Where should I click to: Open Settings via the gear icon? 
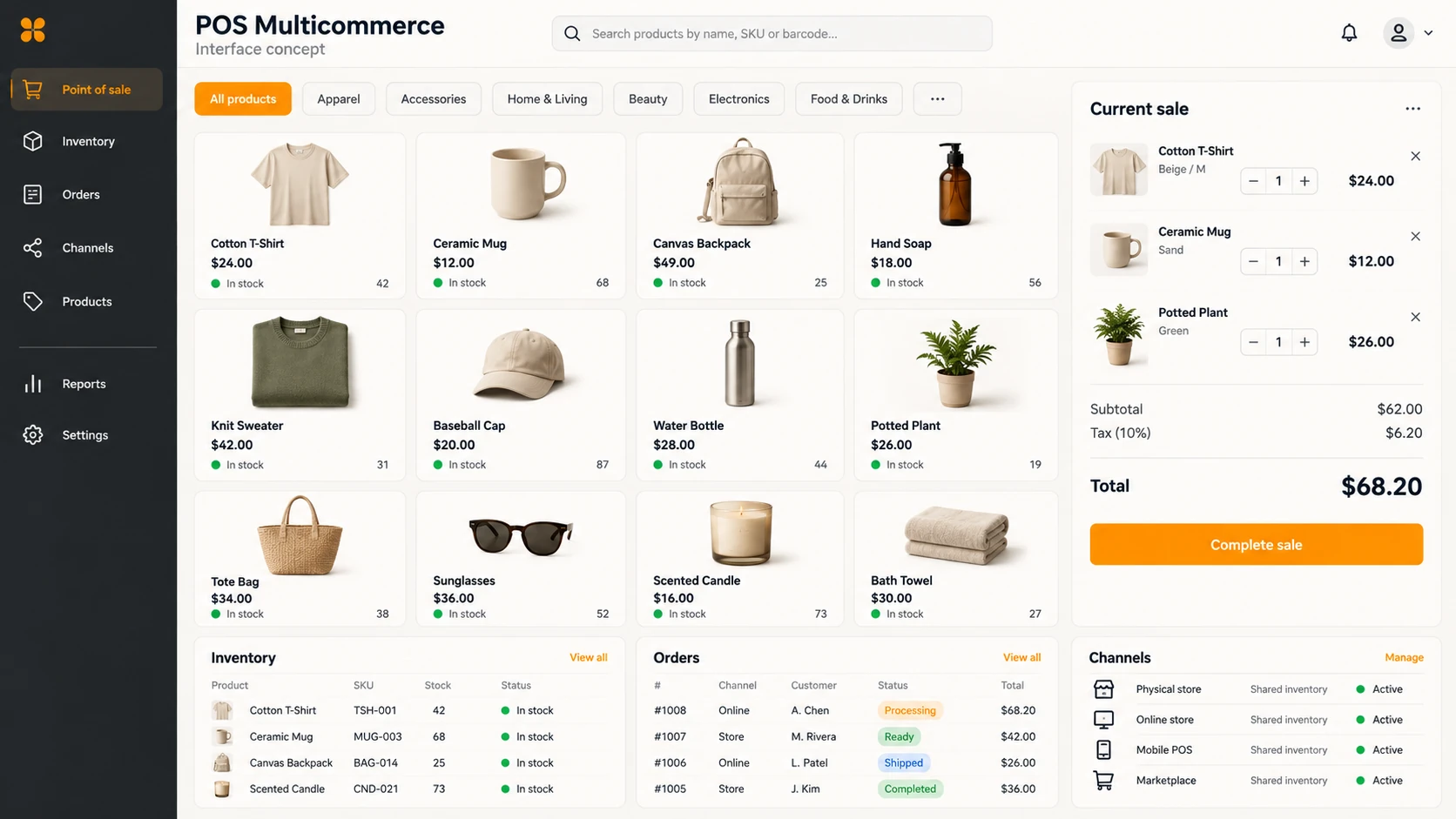33,435
